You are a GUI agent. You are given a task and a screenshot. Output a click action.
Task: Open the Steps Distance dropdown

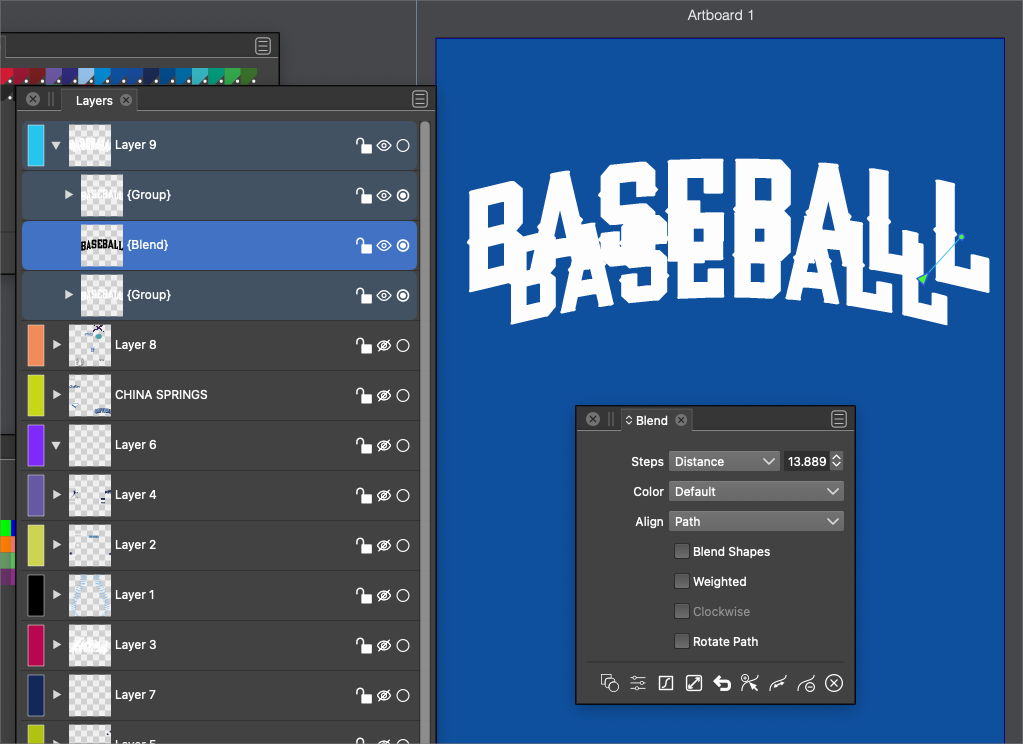coord(724,461)
